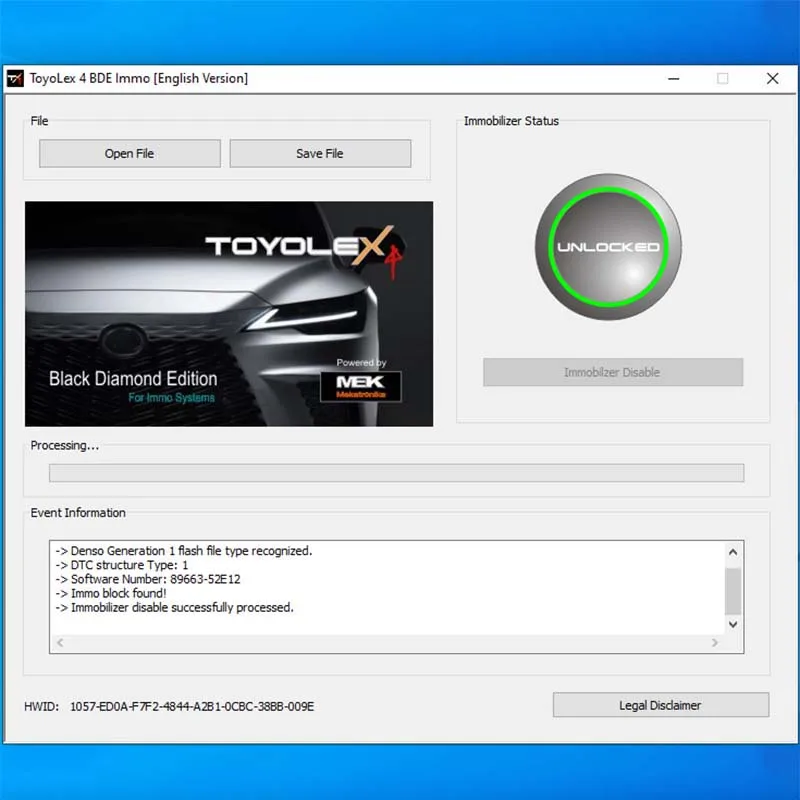The height and width of the screenshot is (800, 800).
Task: Click the HWID code text
Action: [191, 706]
